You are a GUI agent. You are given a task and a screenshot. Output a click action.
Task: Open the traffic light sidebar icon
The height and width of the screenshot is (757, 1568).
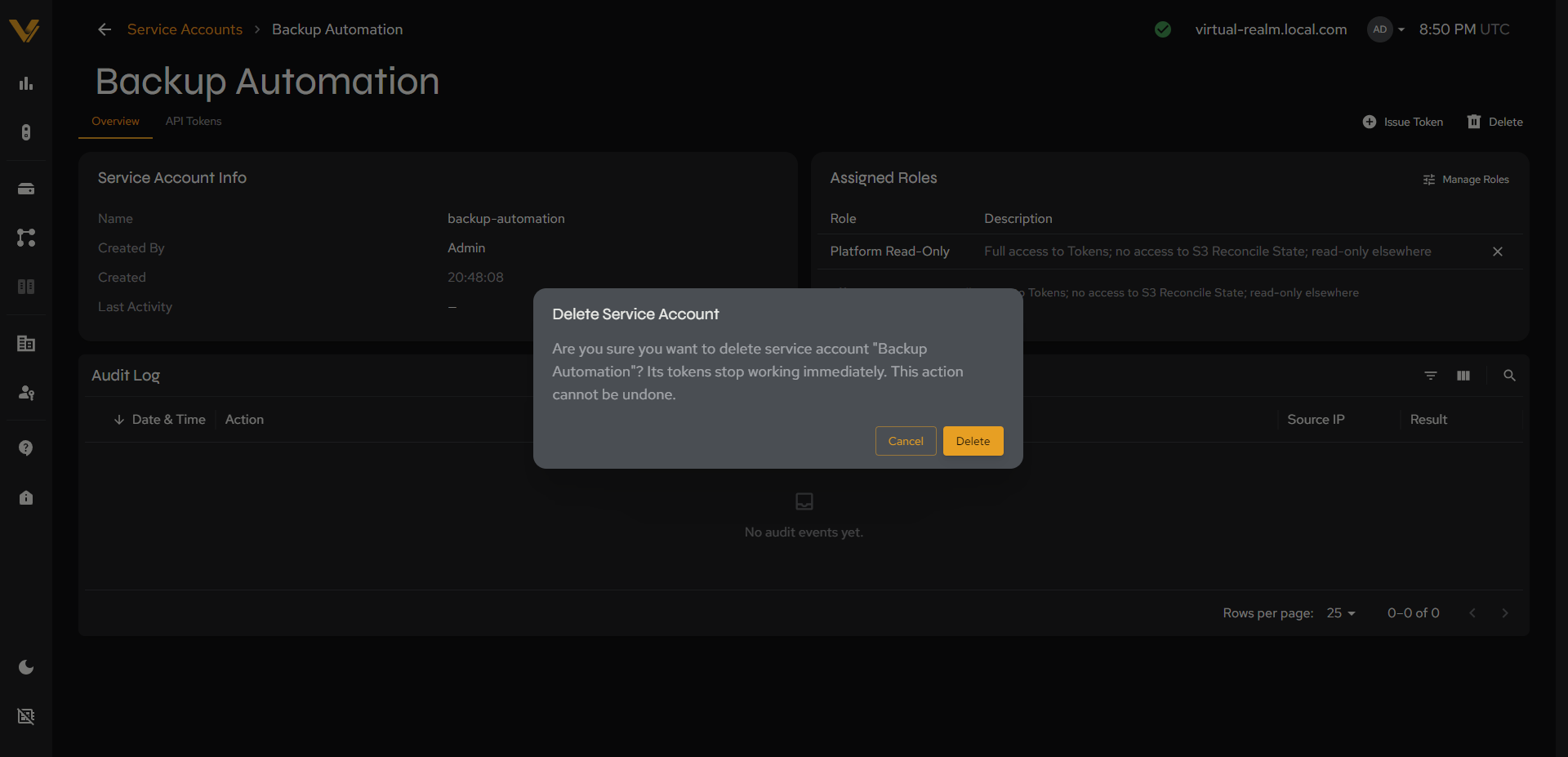point(26,132)
